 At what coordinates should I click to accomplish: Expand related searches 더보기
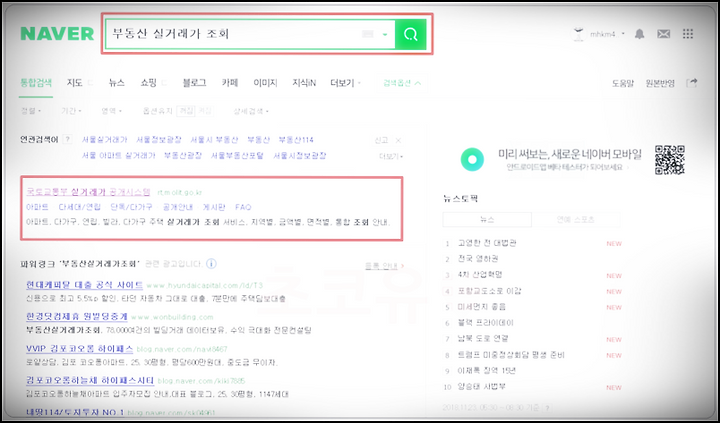391,157
